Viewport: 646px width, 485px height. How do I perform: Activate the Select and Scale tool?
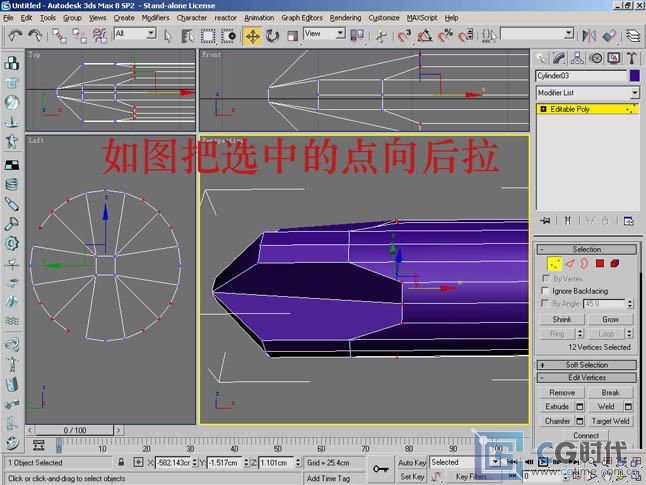(292, 36)
